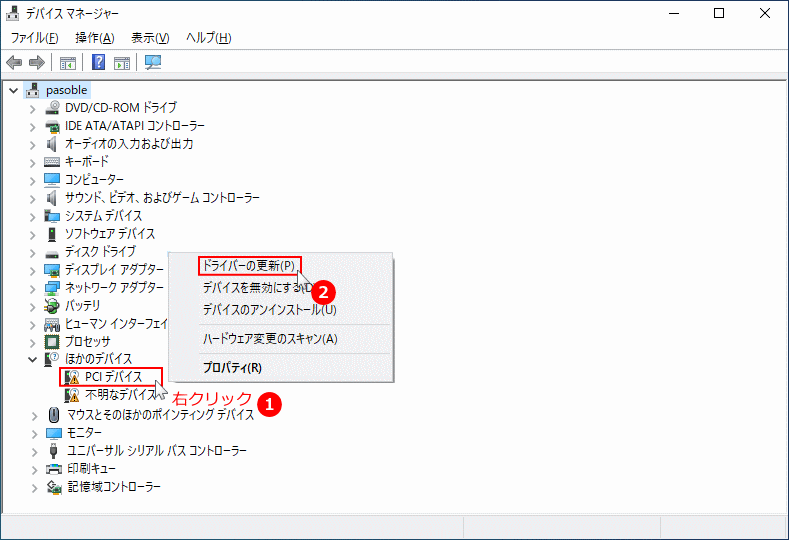
Task: Click the プロセッサ chip icon
Action: coord(52,342)
